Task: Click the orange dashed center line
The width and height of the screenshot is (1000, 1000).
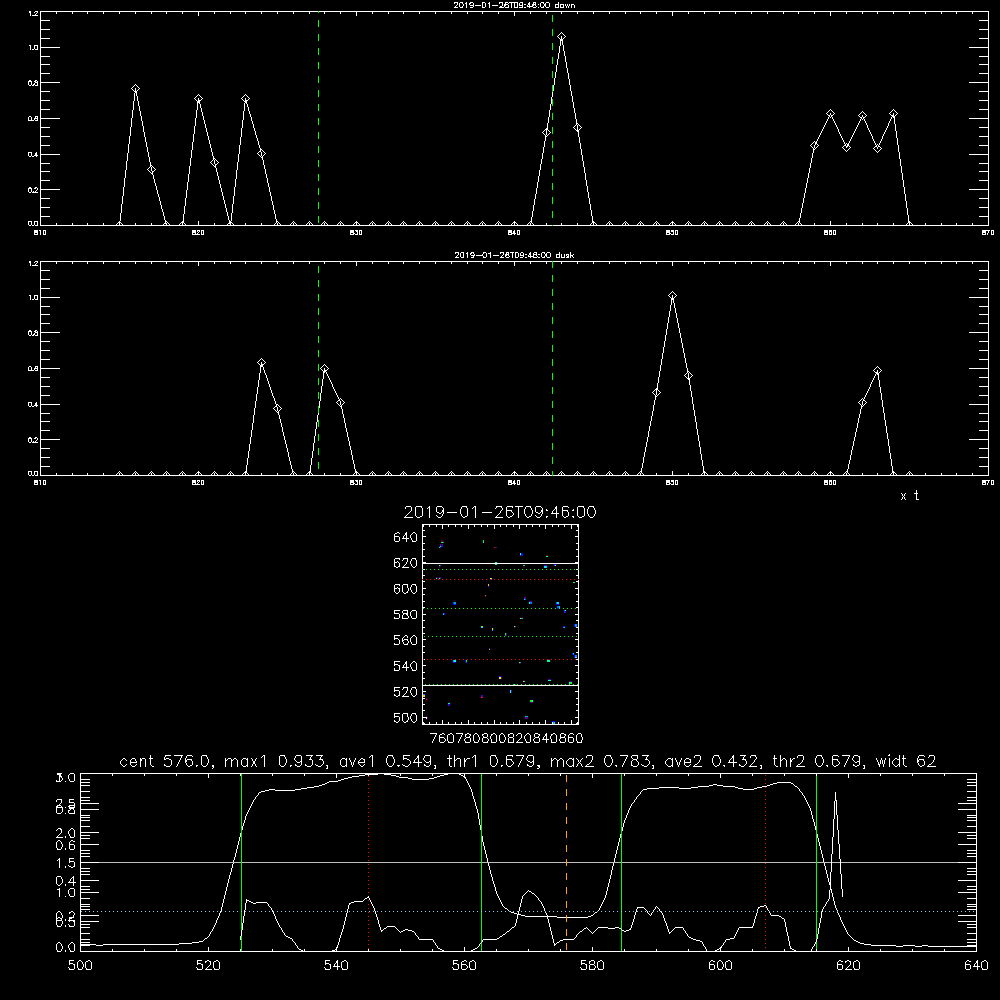Action: 566,861
